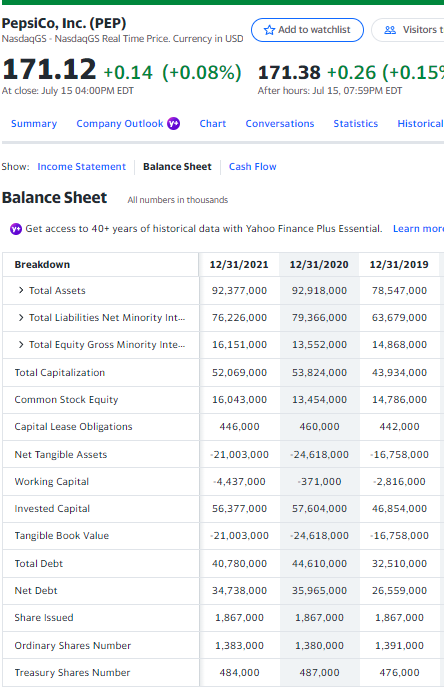Switch to the Chart tab

click(x=213, y=124)
